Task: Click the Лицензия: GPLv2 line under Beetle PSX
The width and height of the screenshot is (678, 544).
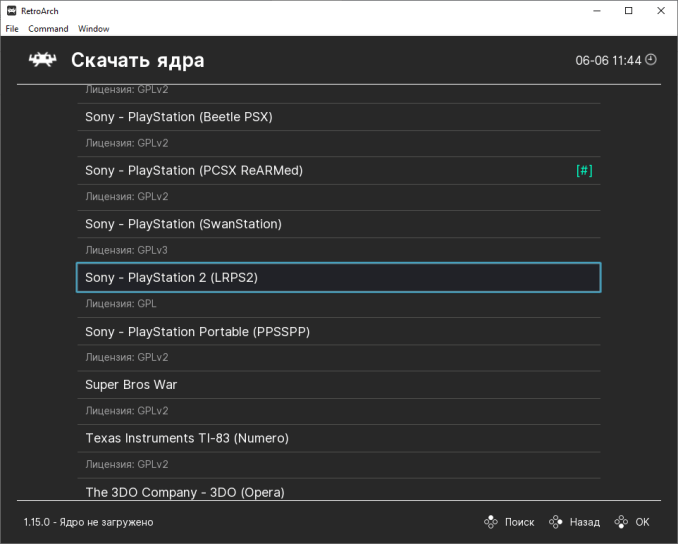Action: click(x=127, y=143)
